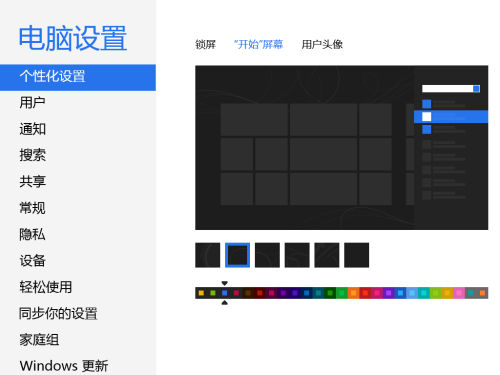Pick the light sky blue color swatch
The width and height of the screenshot is (500, 375).
tap(412, 293)
